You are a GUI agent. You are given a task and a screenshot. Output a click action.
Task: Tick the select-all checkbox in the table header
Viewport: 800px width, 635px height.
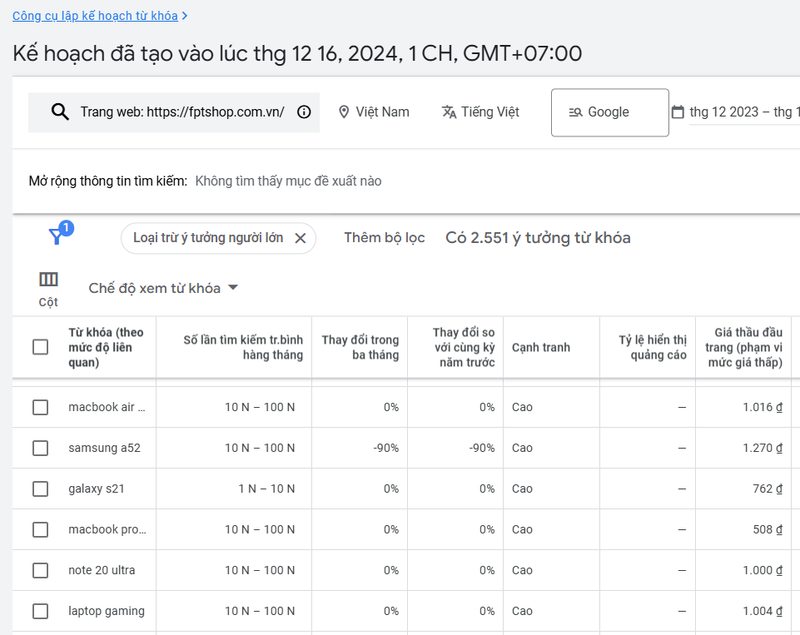pyautogui.click(x=40, y=347)
